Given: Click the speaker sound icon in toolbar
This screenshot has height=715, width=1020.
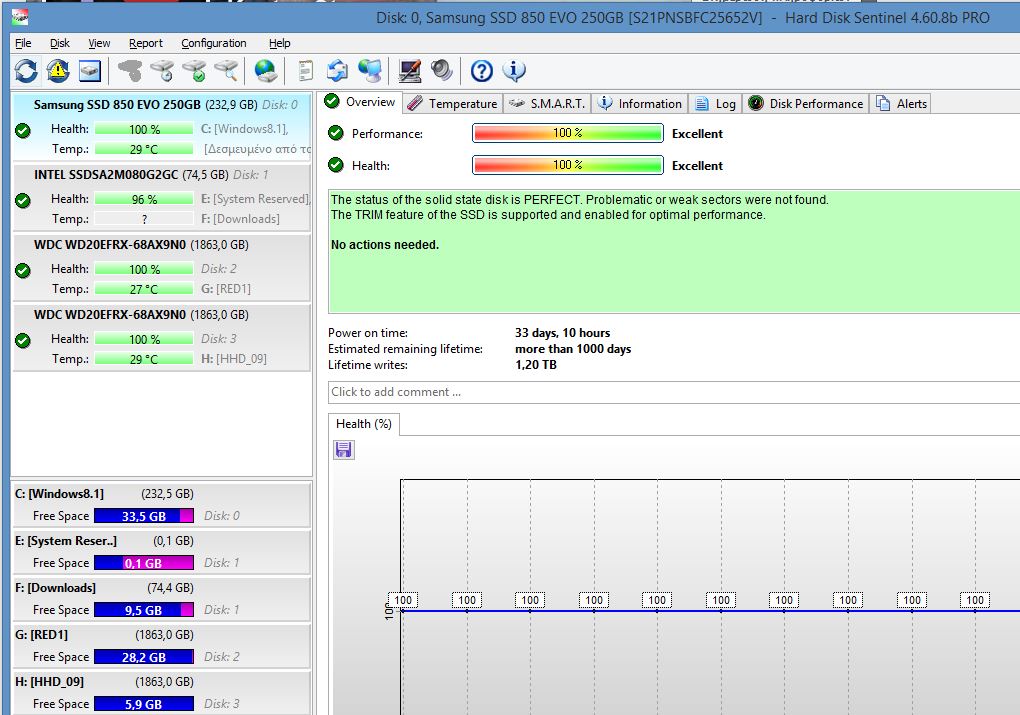Looking at the screenshot, I should pos(441,71).
